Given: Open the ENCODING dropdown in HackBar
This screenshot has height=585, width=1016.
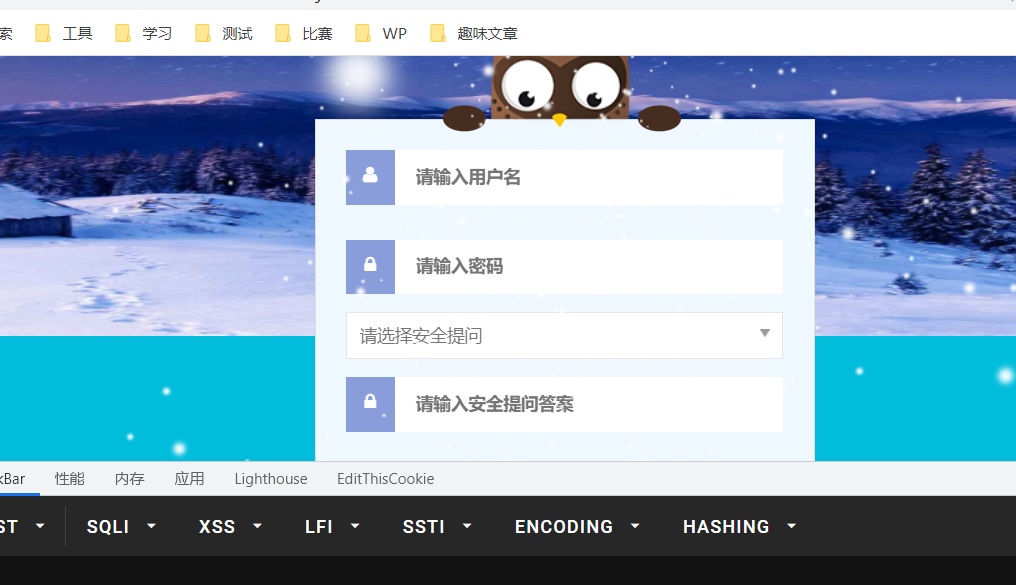Looking at the screenshot, I should [x=577, y=526].
